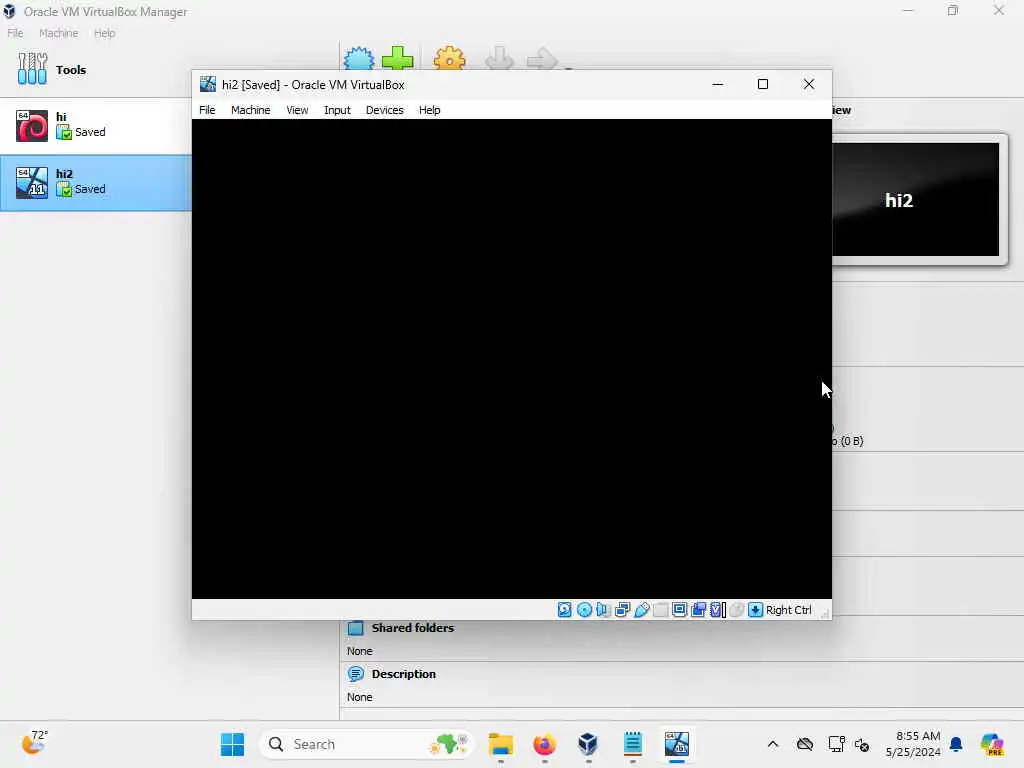Open the File menu in VirtualBox Manager
Image resolution: width=1024 pixels, height=768 pixels.
tap(15, 33)
